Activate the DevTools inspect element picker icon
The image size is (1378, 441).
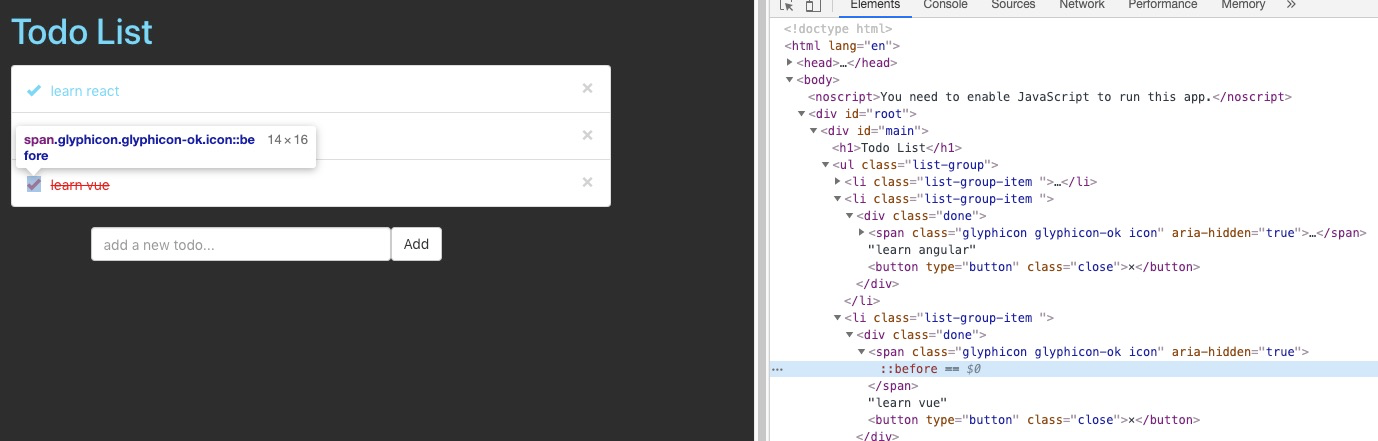[787, 5]
